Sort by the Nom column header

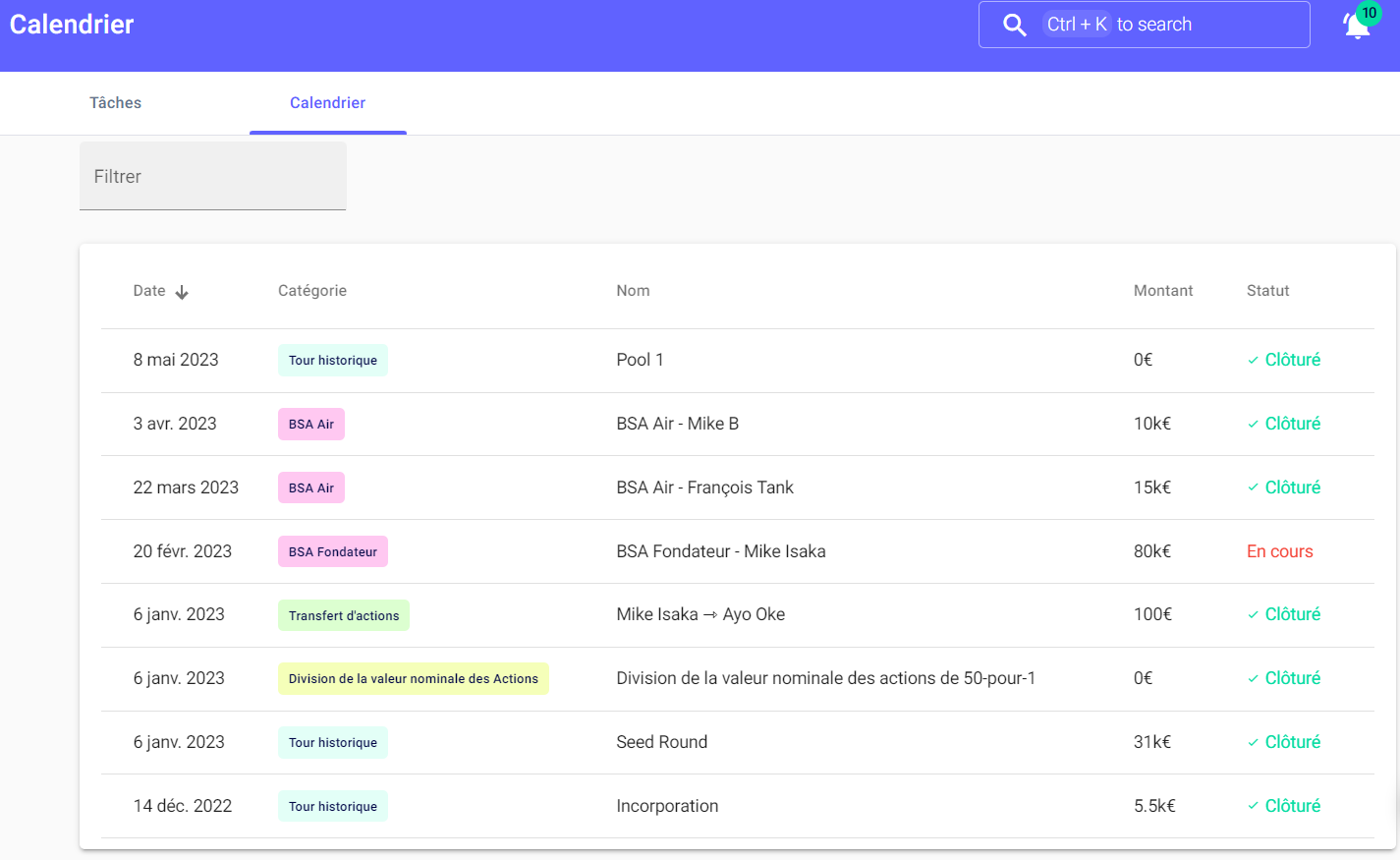[633, 291]
